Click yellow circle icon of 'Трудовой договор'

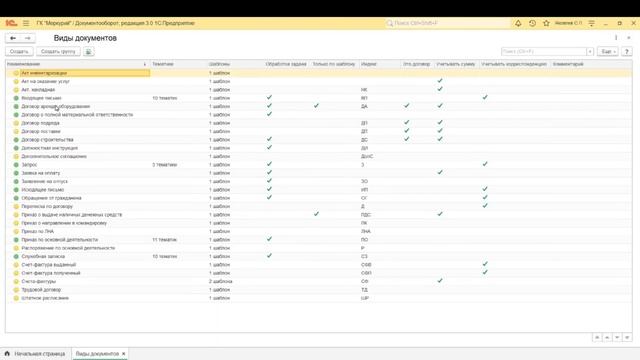(16, 290)
